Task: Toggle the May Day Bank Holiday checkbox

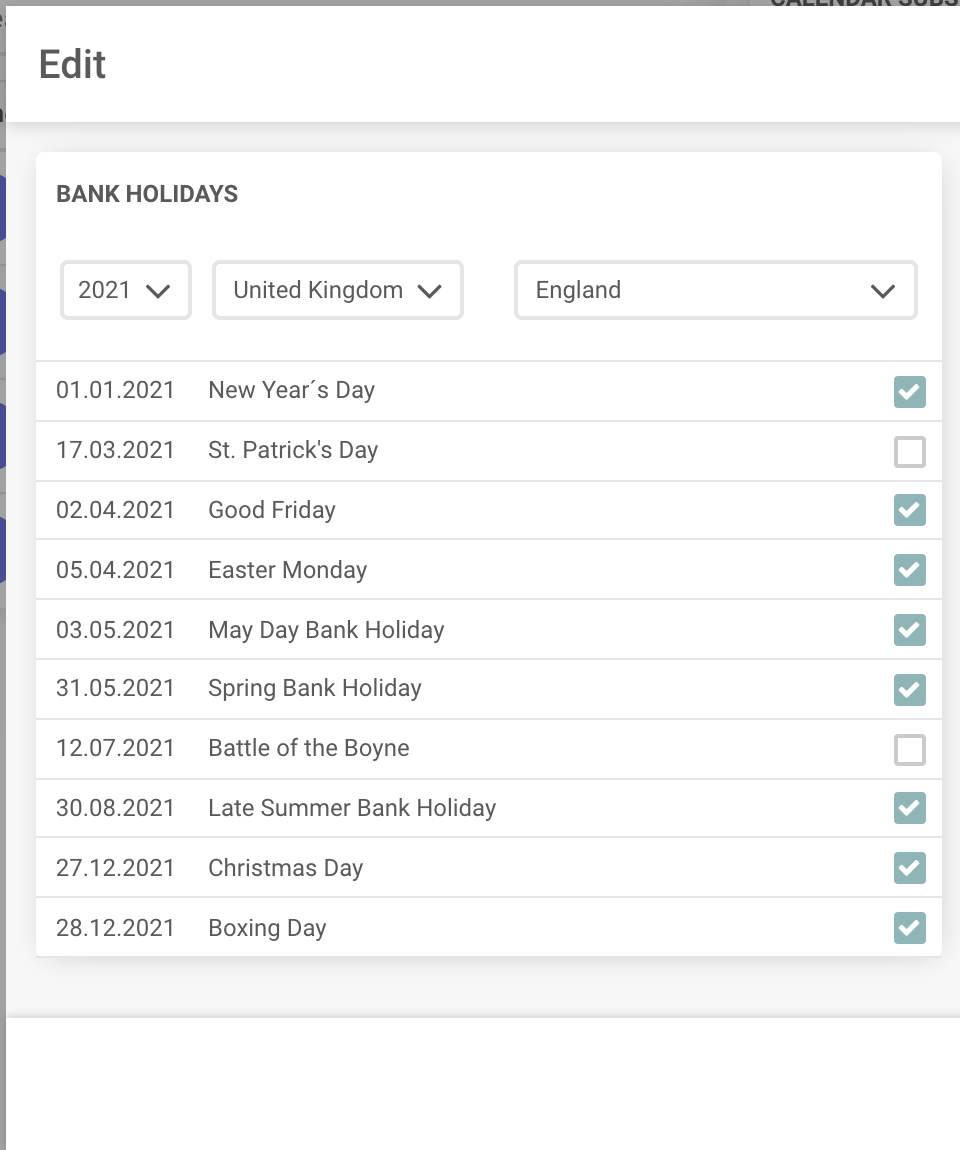Action: 909,630
